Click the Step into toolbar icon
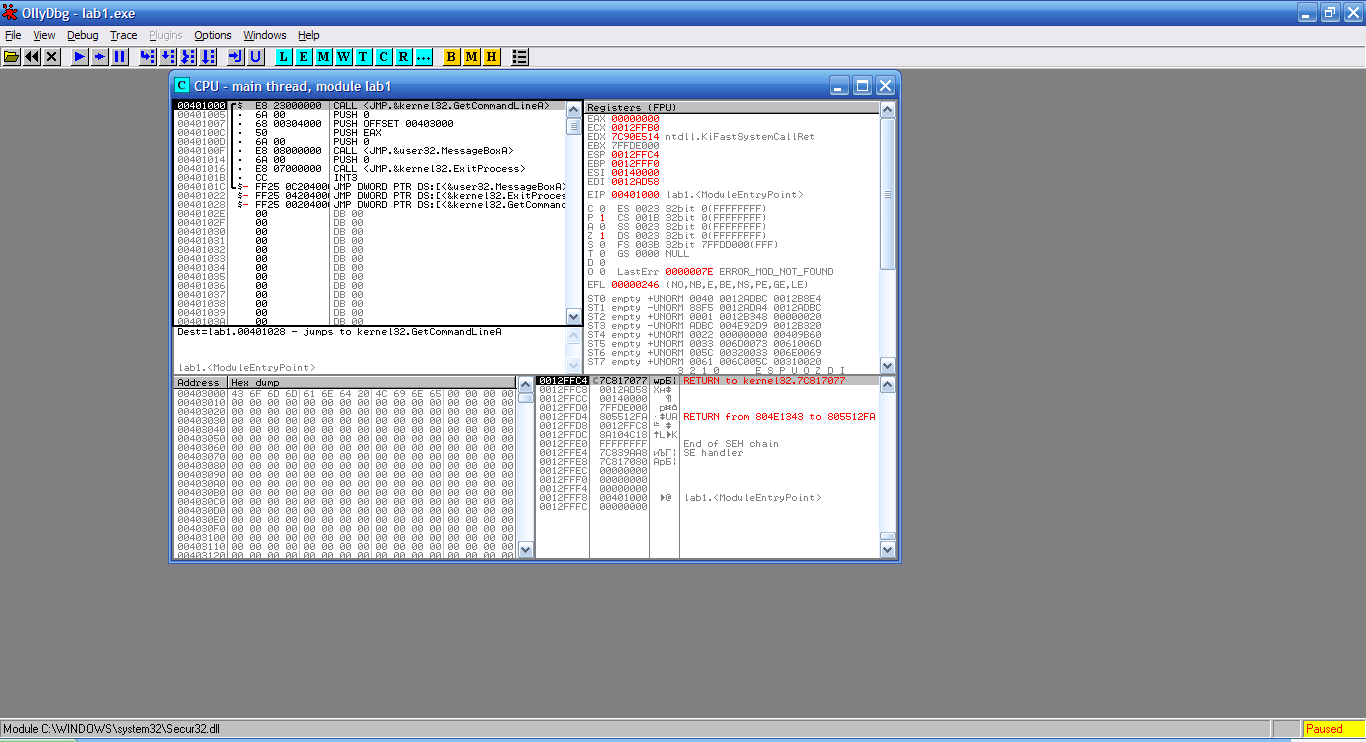Viewport: 1366px width, 742px height. pos(148,57)
